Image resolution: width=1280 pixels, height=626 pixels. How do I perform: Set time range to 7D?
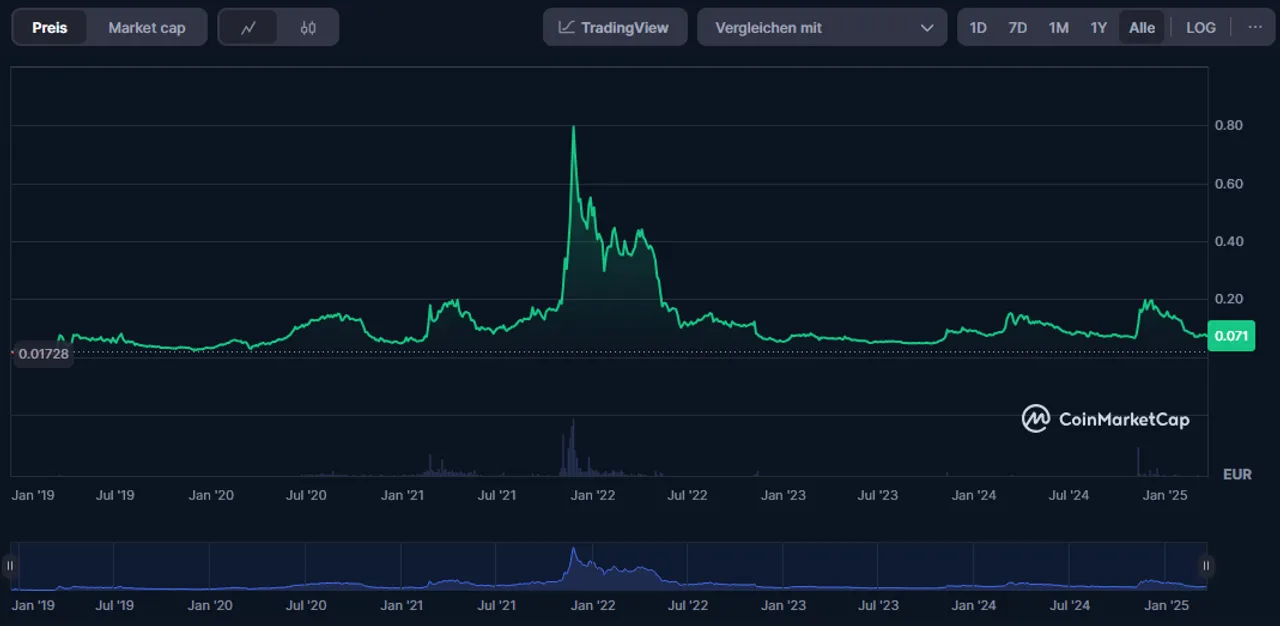(1017, 28)
